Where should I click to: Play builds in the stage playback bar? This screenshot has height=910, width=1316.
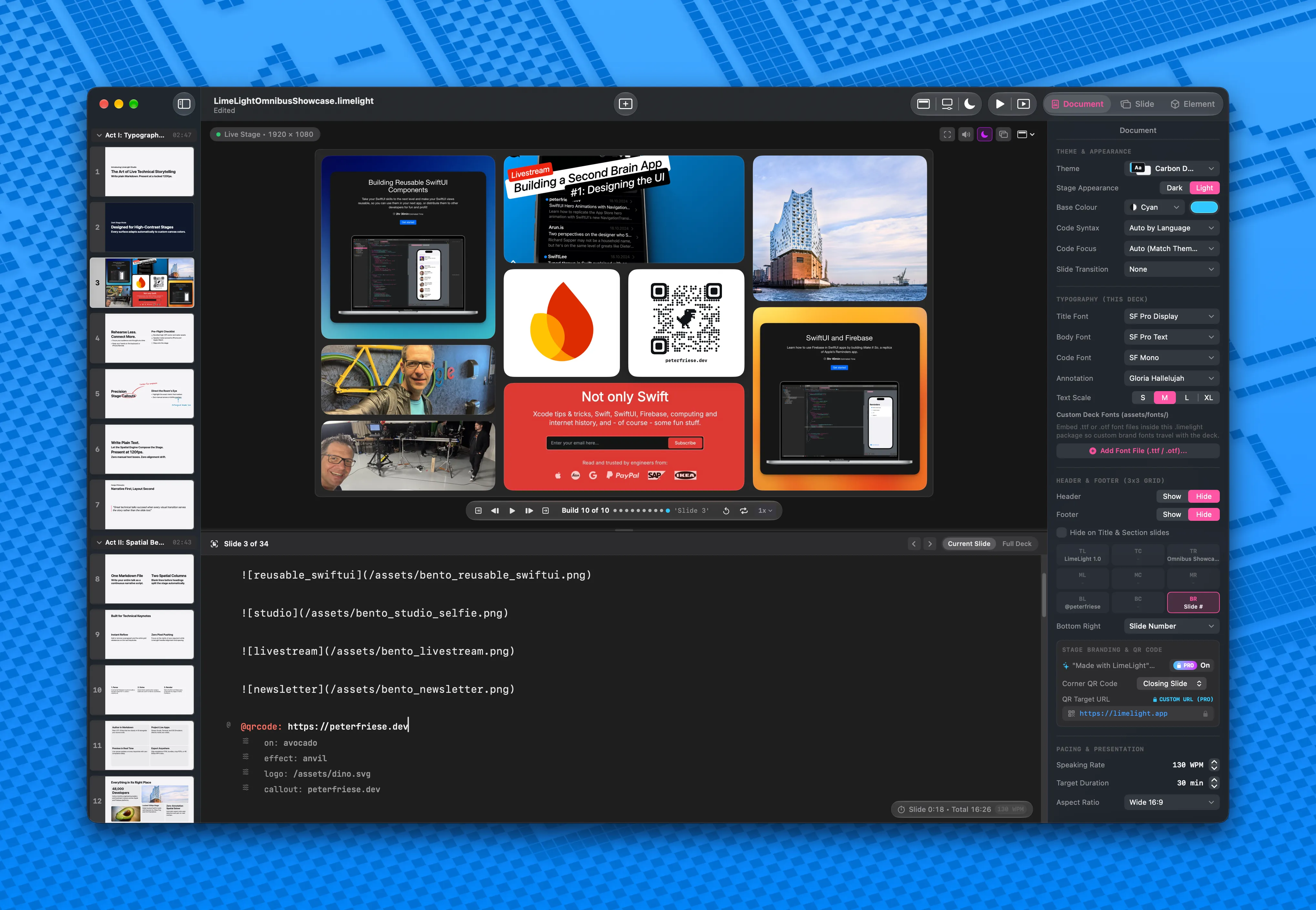(x=512, y=511)
